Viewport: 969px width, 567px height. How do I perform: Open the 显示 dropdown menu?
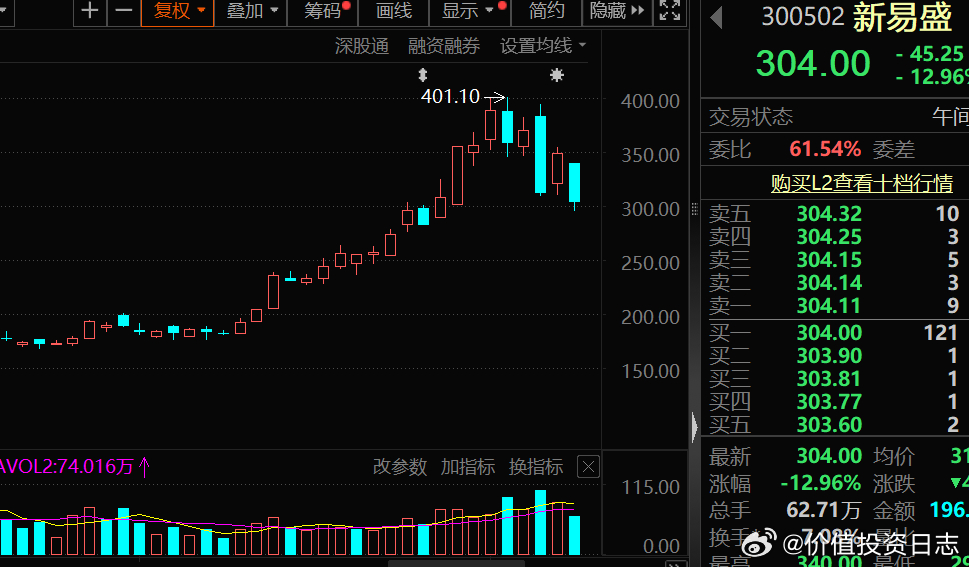[x=468, y=11]
